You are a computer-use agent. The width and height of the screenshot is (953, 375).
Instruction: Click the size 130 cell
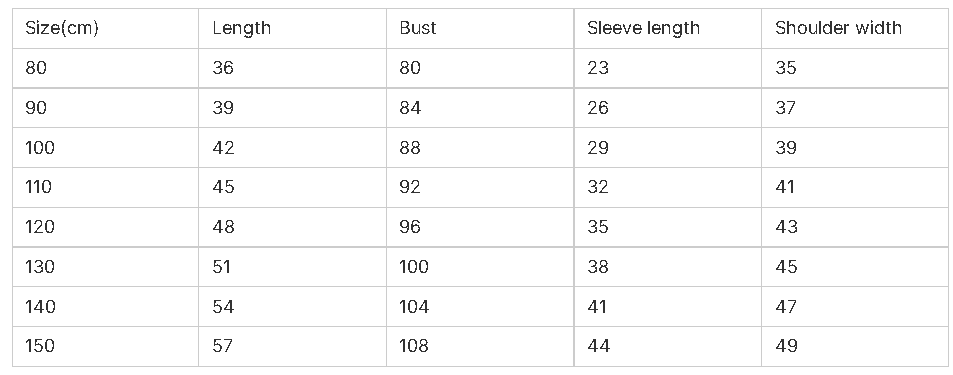(x=105, y=267)
